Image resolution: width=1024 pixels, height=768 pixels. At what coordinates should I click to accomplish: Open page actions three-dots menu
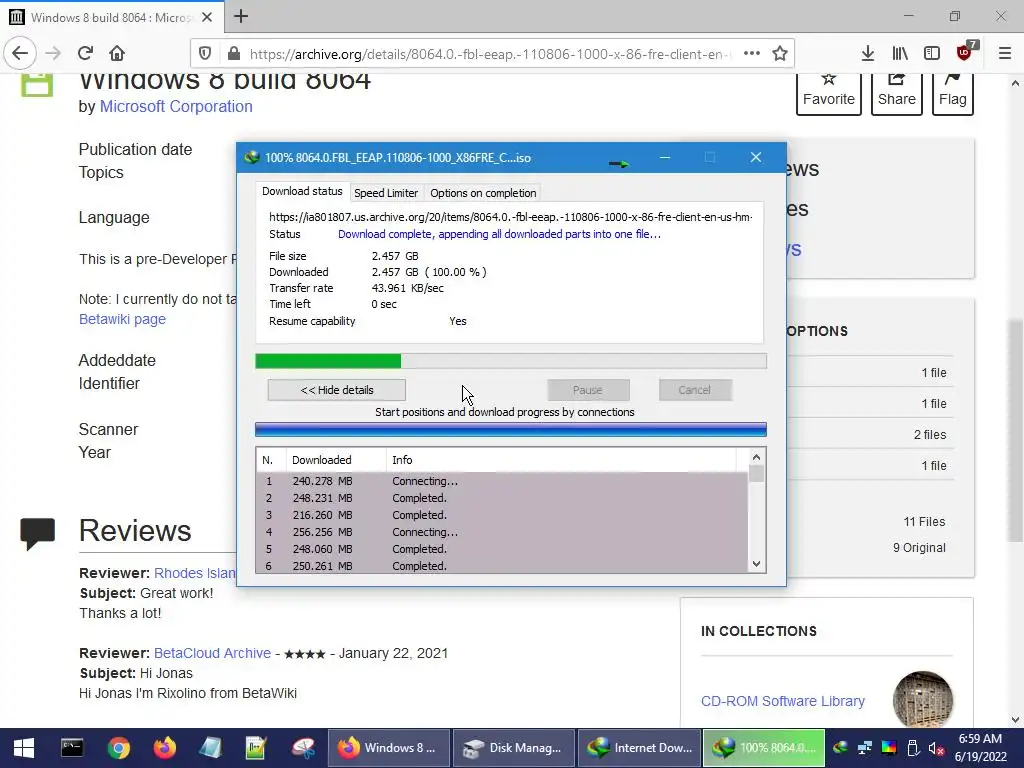pyautogui.click(x=752, y=54)
